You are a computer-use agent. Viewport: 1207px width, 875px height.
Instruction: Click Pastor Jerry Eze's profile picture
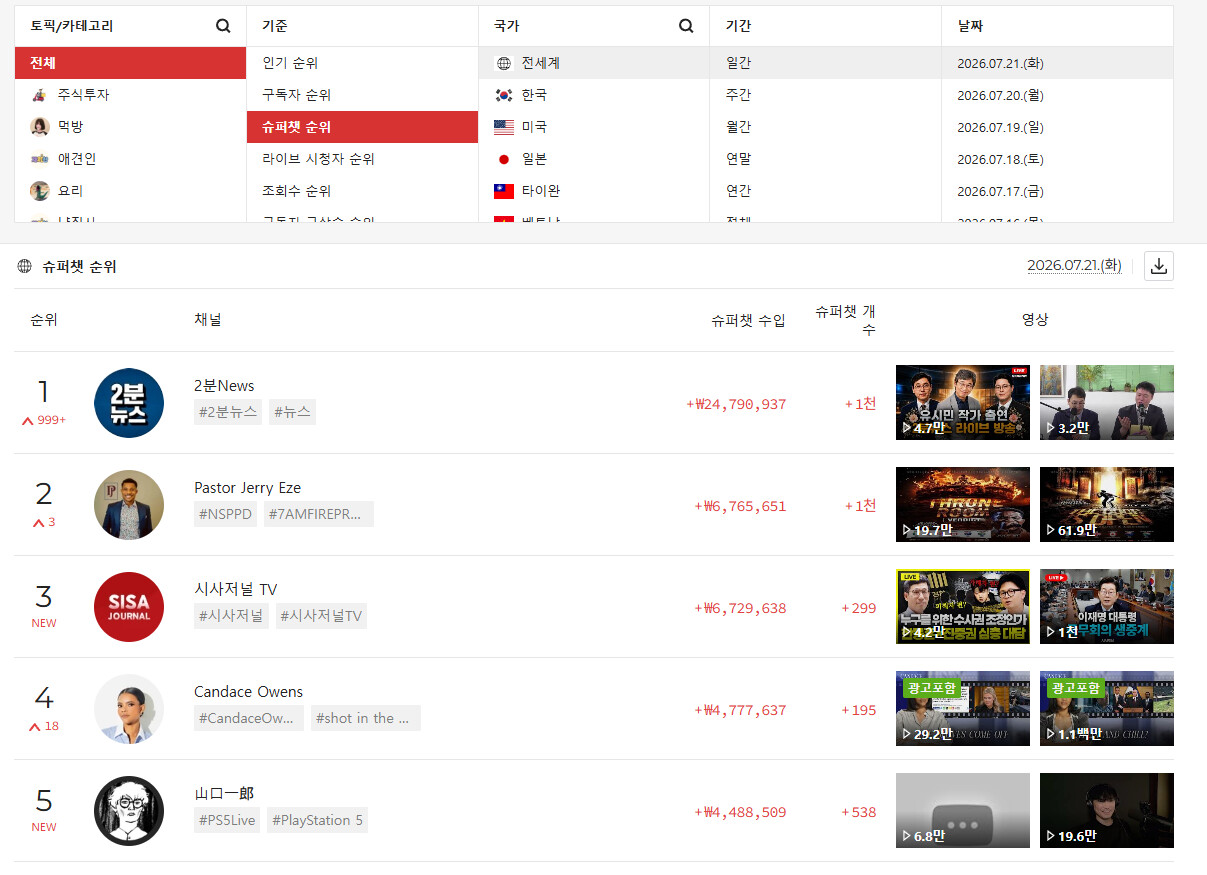coord(129,505)
